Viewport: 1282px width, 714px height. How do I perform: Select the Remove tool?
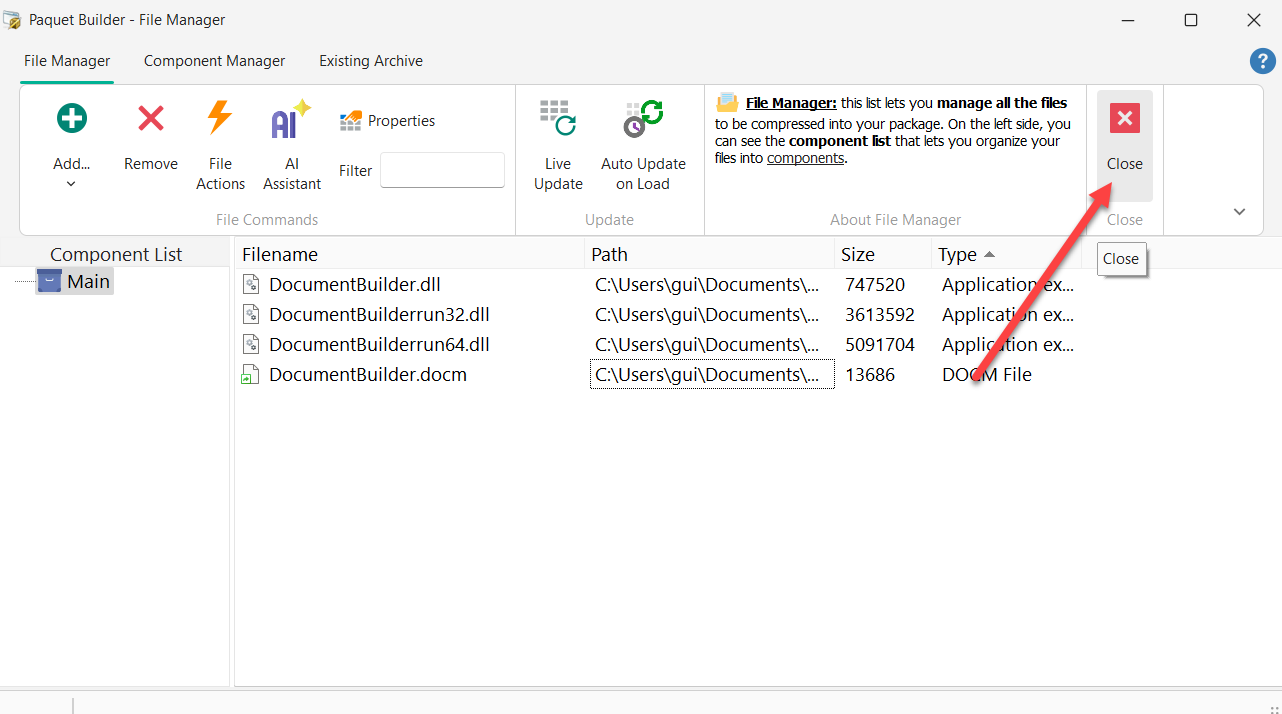150,140
